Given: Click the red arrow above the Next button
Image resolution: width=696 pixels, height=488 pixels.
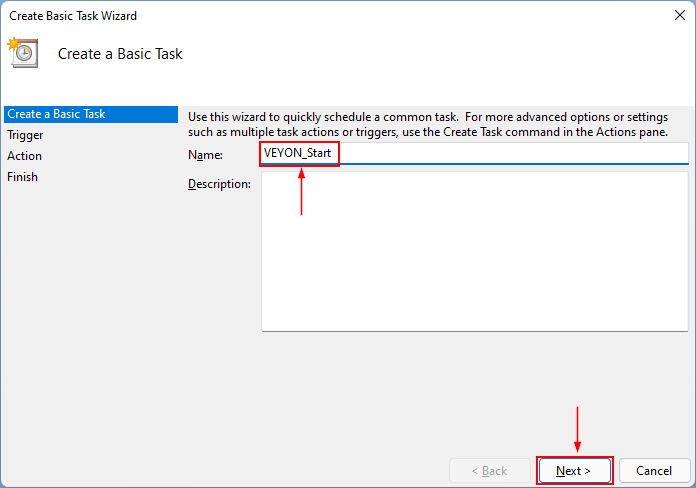Looking at the screenshot, I should click(x=577, y=429).
